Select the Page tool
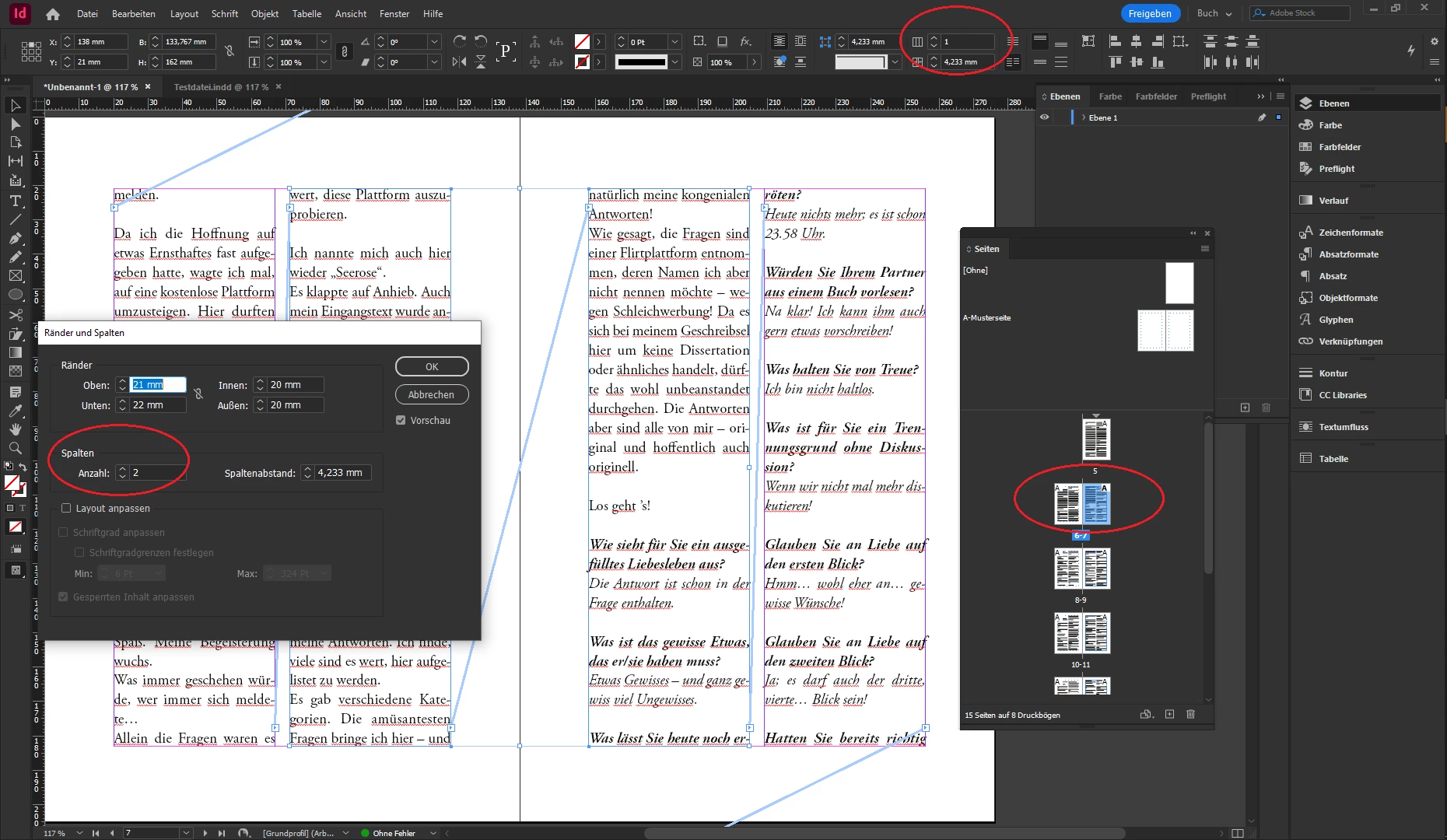This screenshot has width=1447, height=840. pos(15,142)
